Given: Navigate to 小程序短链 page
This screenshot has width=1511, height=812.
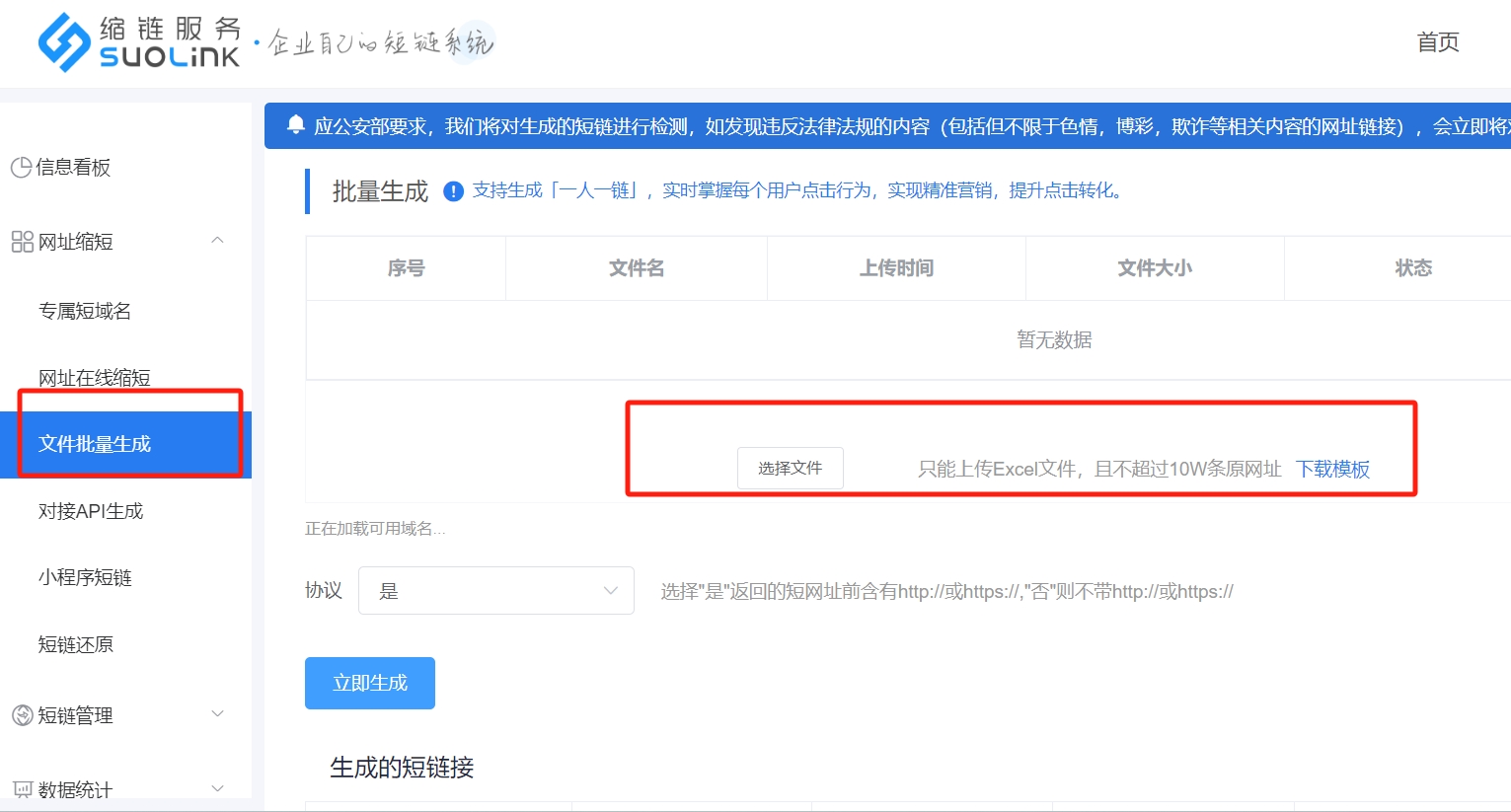Looking at the screenshot, I should (x=85, y=578).
